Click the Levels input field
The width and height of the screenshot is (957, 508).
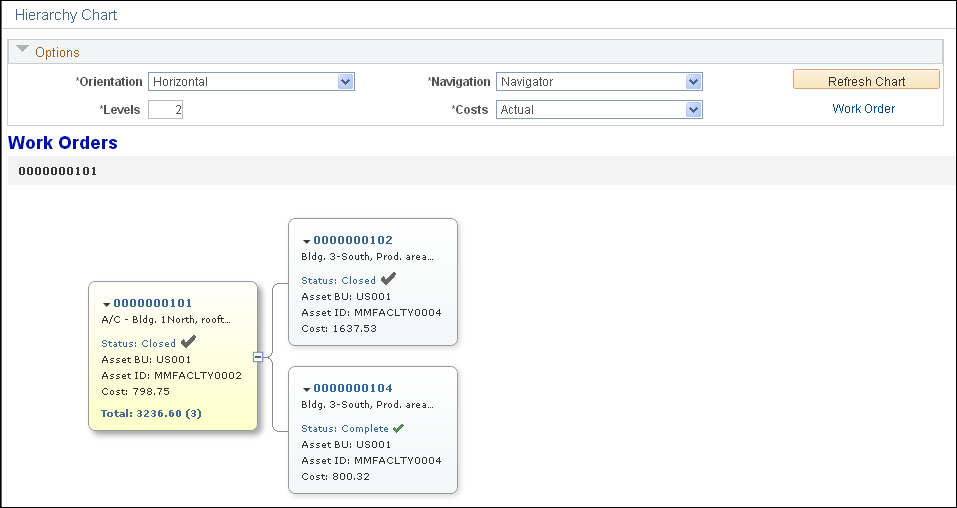tap(165, 110)
